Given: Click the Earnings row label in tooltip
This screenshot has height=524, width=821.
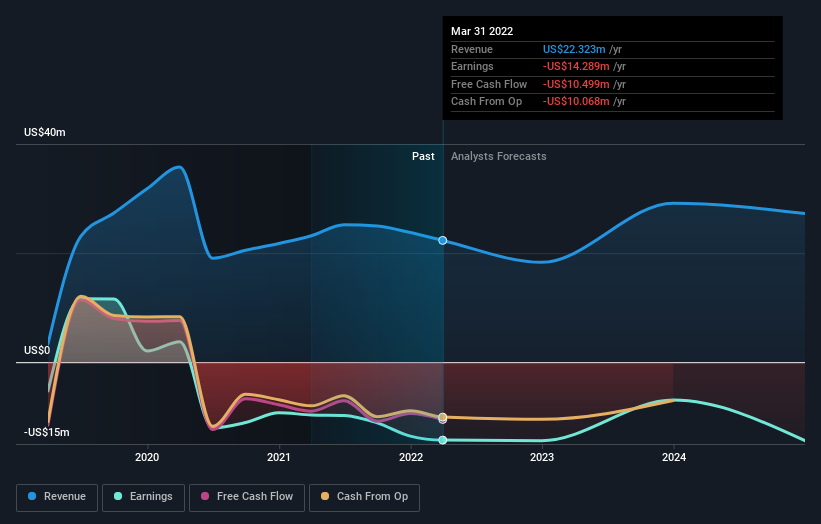Looking at the screenshot, I should (472, 66).
